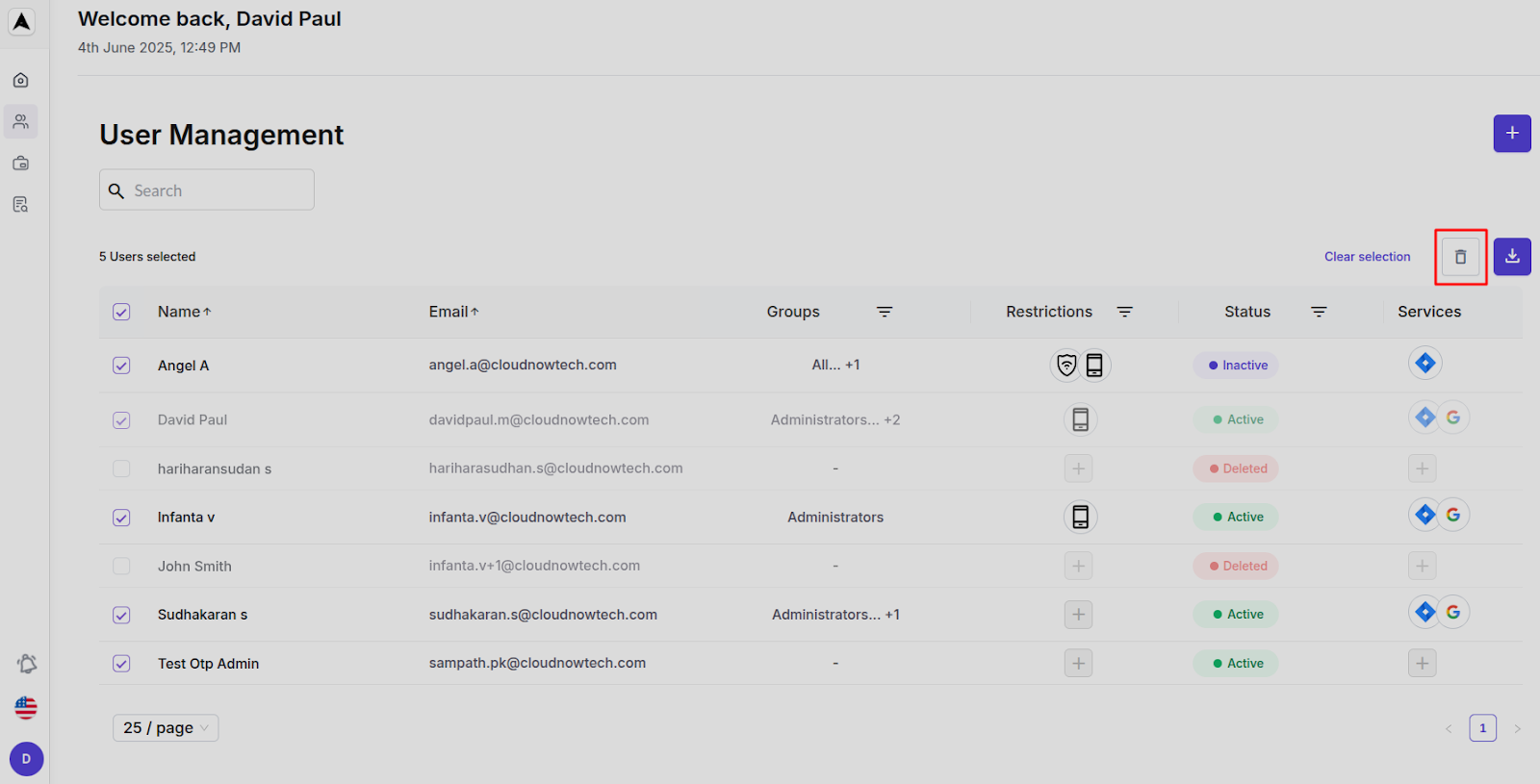The width and height of the screenshot is (1540, 784).
Task: Open the users sidebar icon
Action: [21, 121]
